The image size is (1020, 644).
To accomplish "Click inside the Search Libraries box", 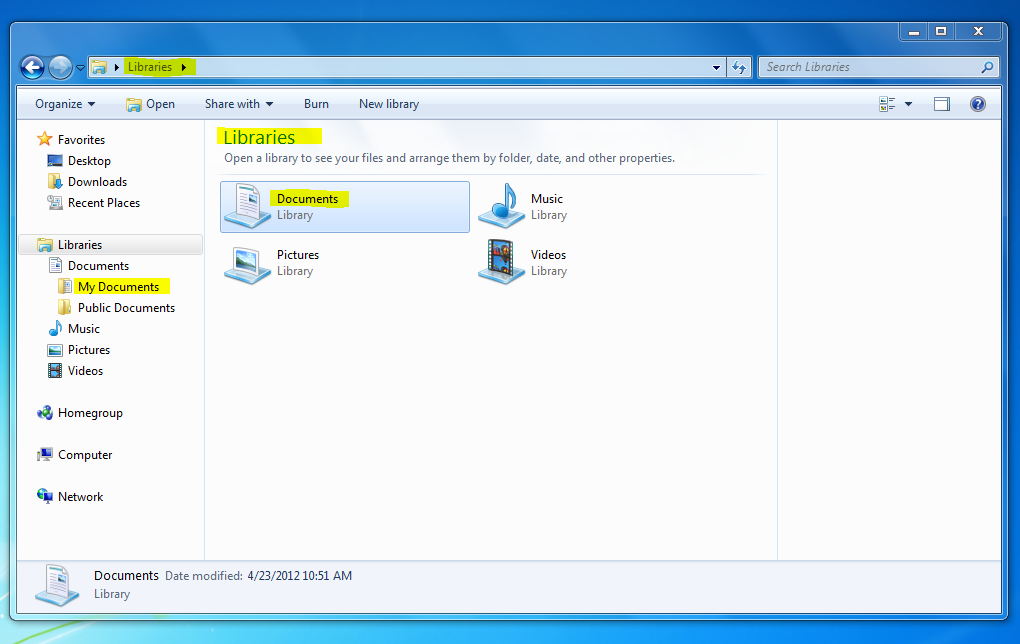I will point(870,67).
